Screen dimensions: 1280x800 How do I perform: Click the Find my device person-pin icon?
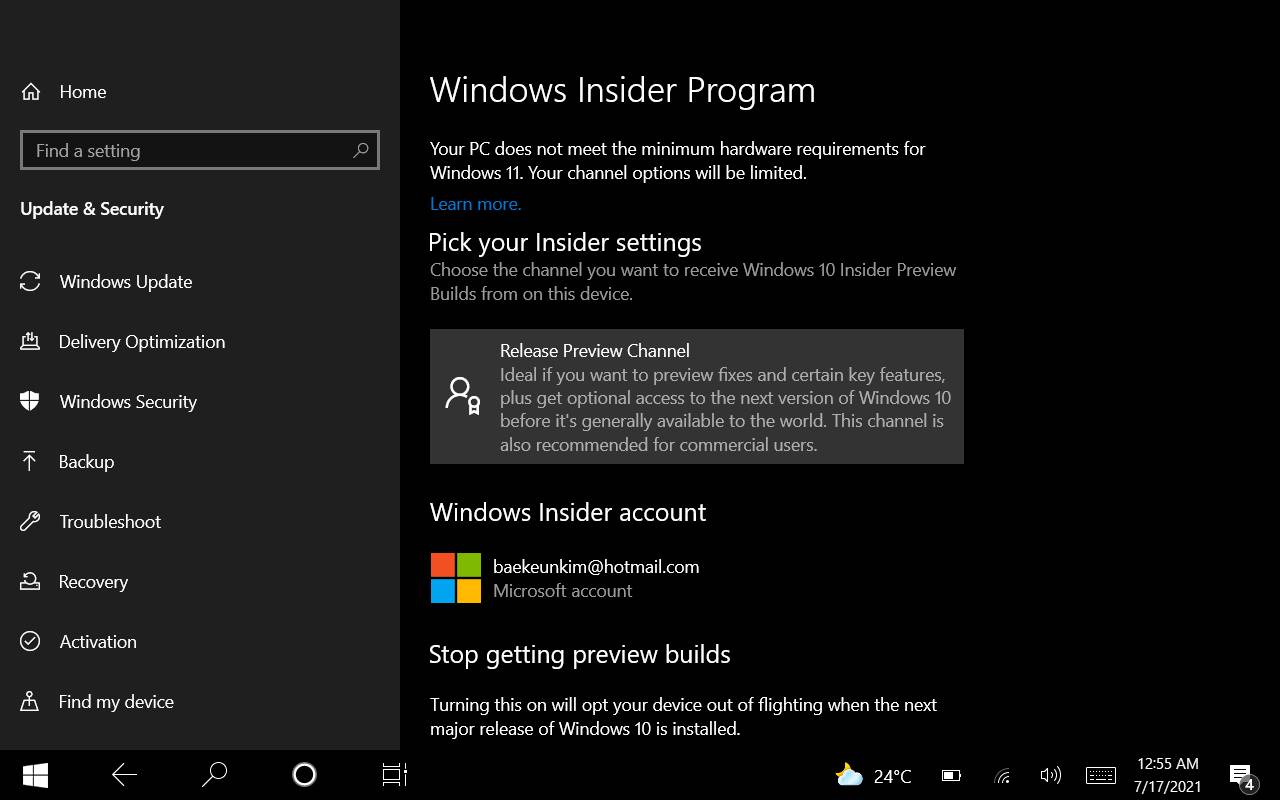point(30,702)
